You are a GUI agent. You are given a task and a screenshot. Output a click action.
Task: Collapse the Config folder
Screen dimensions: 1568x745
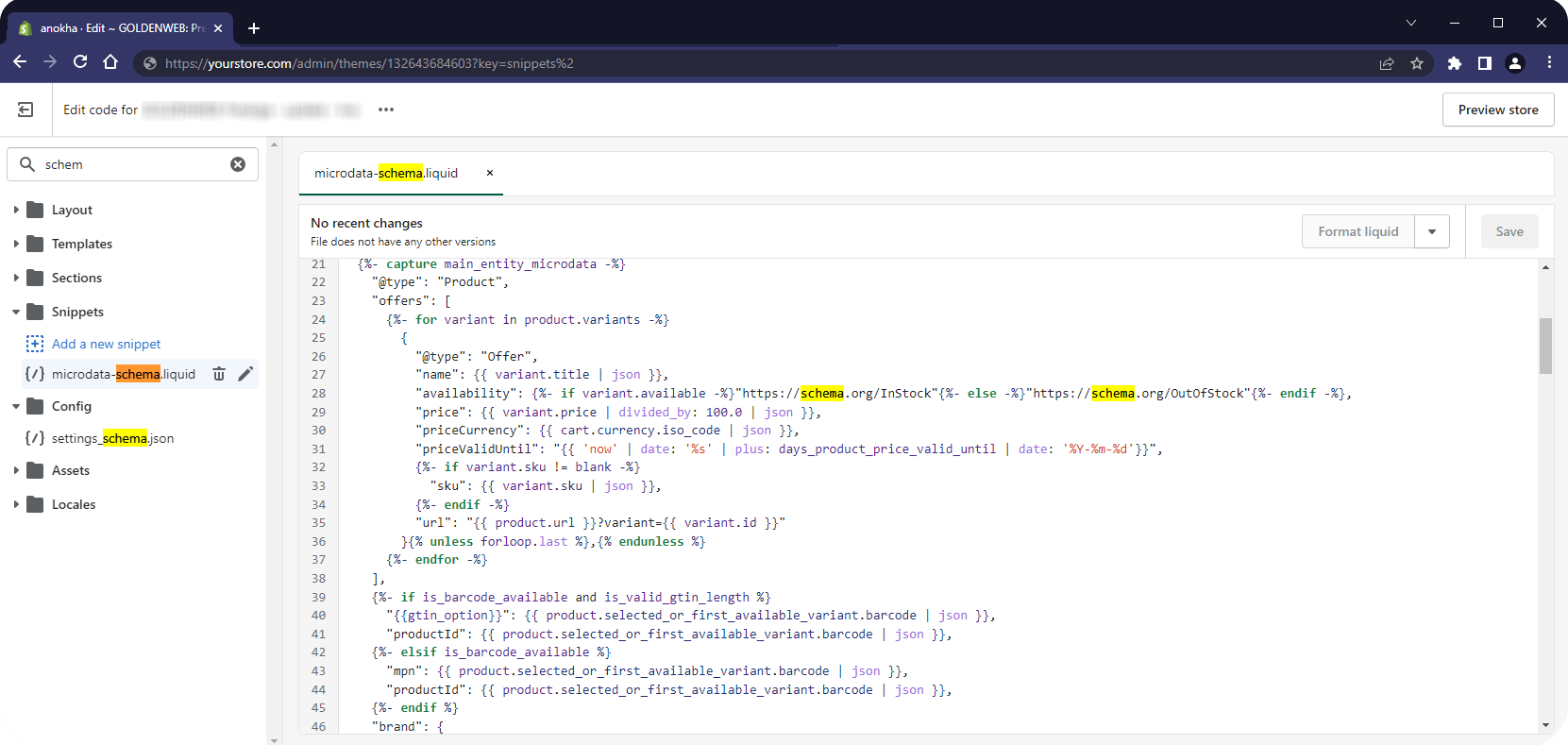click(16, 406)
